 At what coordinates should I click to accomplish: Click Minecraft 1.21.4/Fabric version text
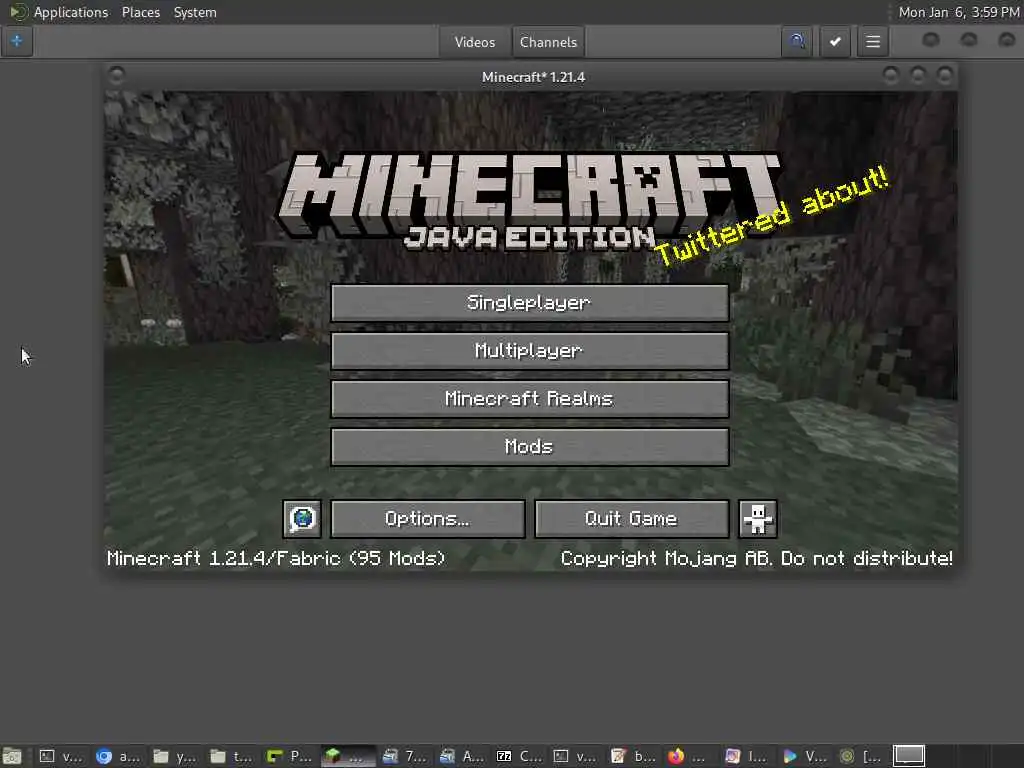[x=276, y=558]
